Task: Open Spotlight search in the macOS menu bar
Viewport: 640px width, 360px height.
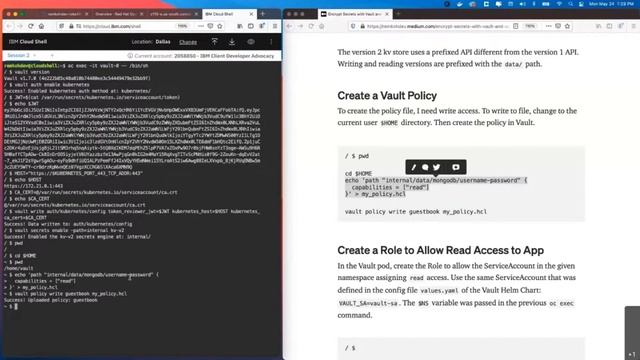Action: click(570, 4)
